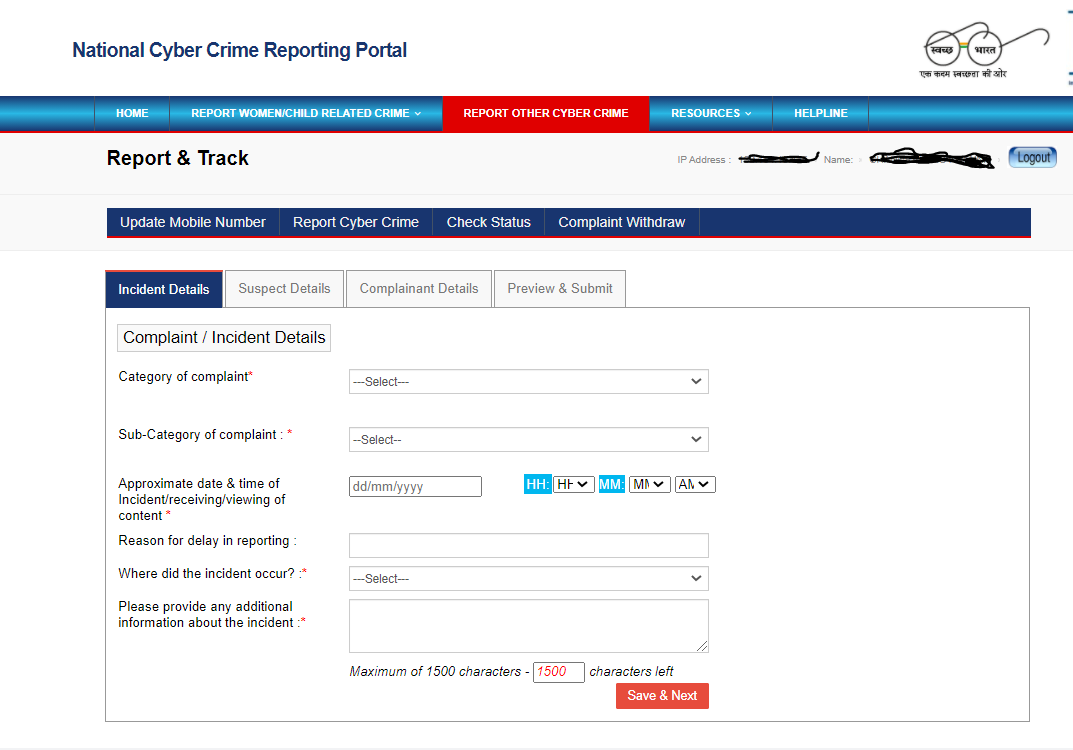Go to the HOME menu item
1073x750 pixels.
tap(132, 114)
